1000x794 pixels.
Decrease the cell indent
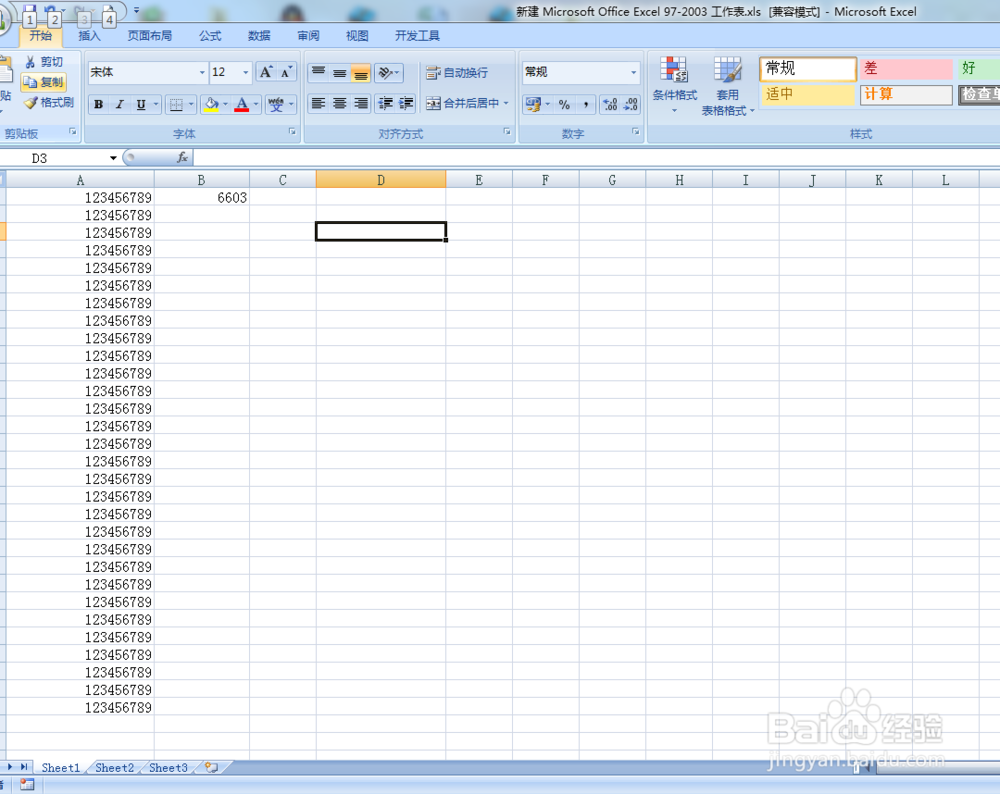click(385, 103)
